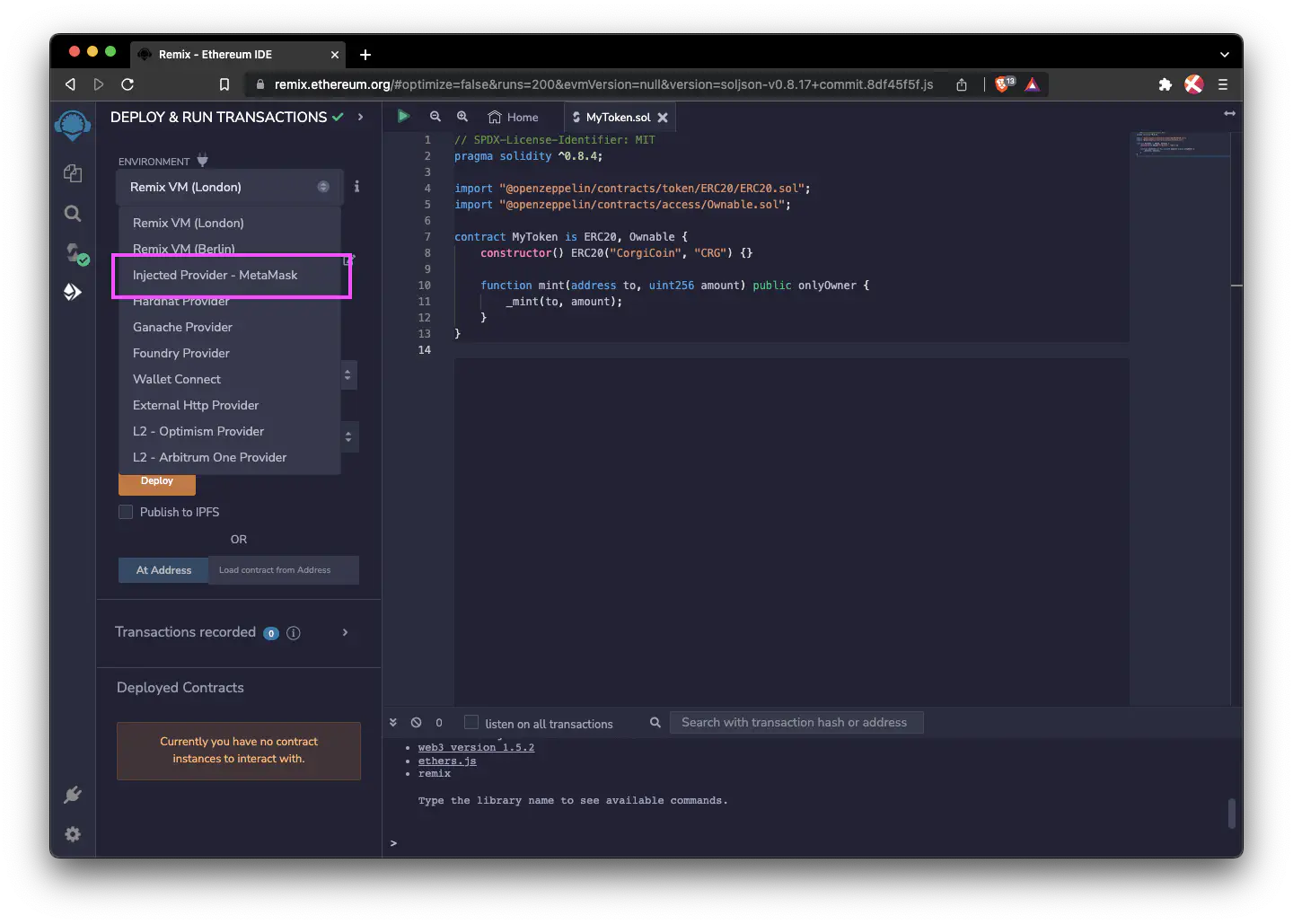1293x924 pixels.
Task: Click the zoom out magnifier icon
Action: tap(435, 117)
